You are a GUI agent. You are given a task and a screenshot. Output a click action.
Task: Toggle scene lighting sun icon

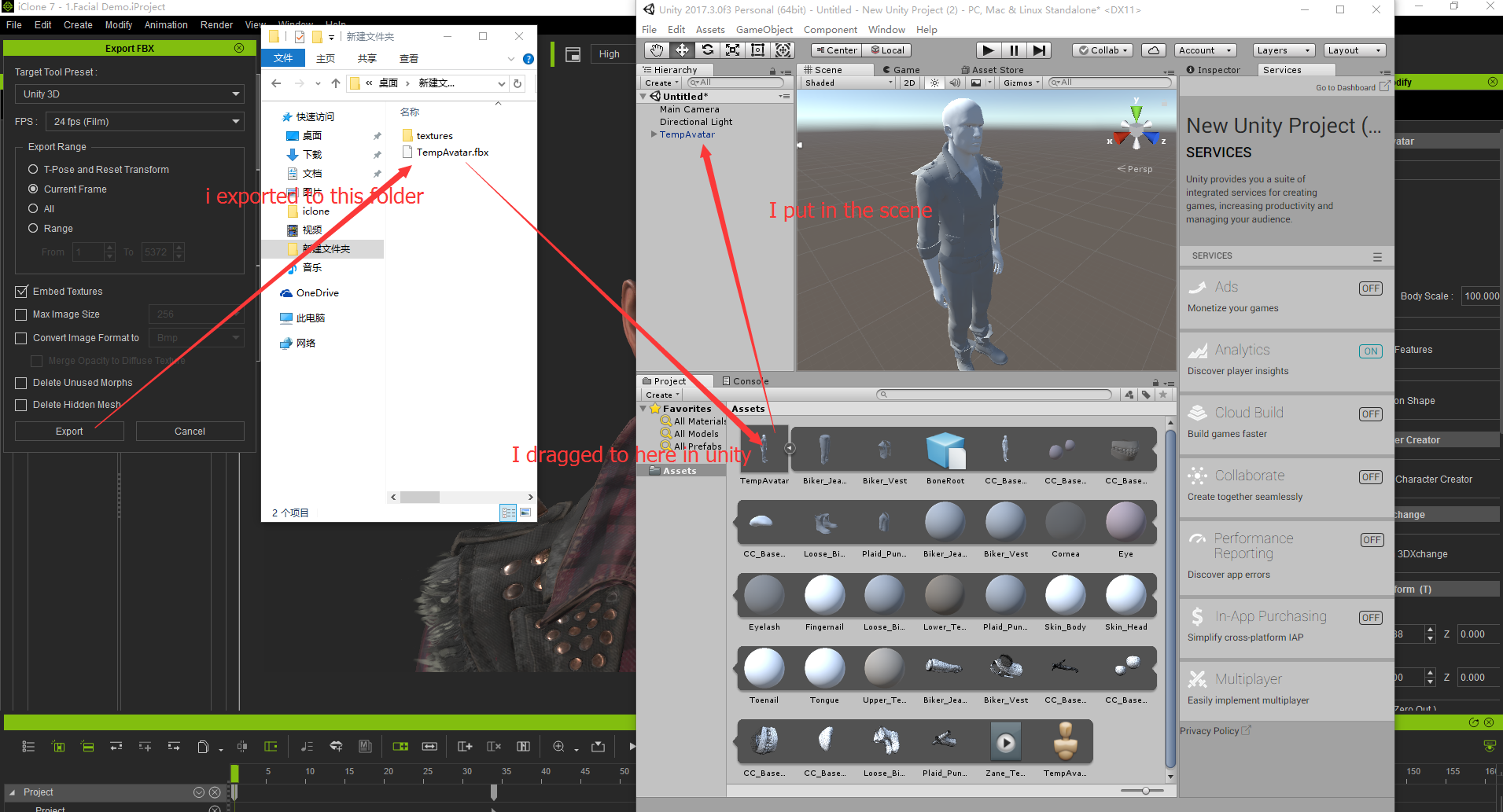click(934, 83)
